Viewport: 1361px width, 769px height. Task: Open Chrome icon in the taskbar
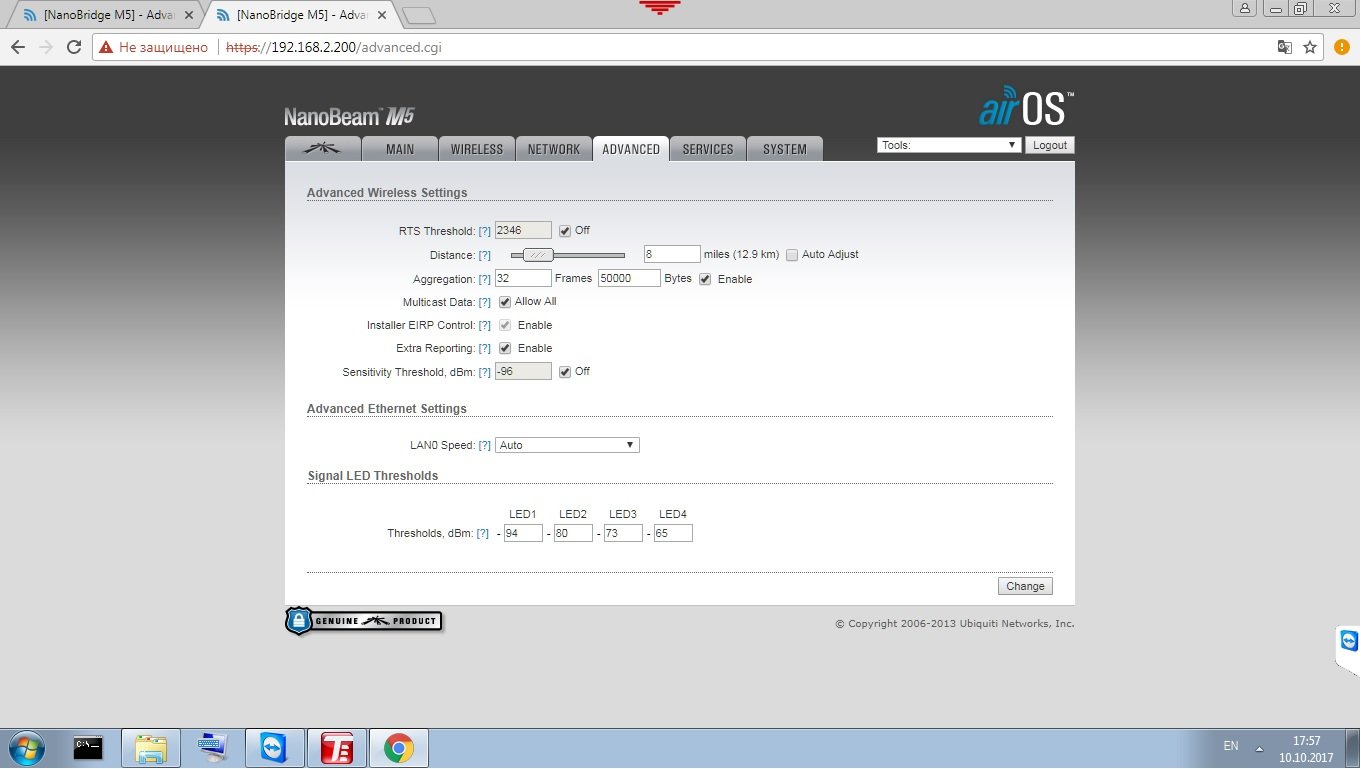[398, 747]
